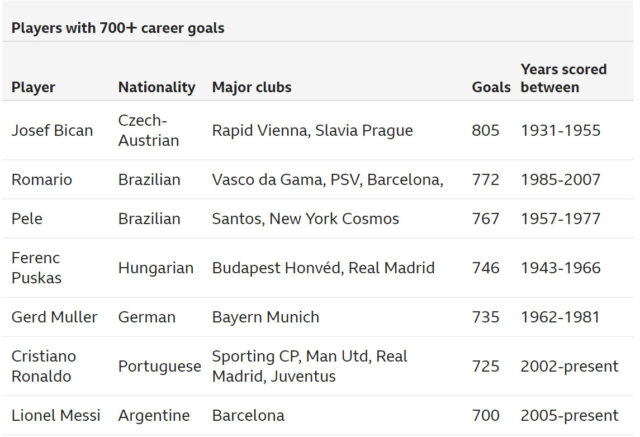Viewport: 640px width, 437px height.
Task: Click on Romario in the player column
Action: (42, 180)
